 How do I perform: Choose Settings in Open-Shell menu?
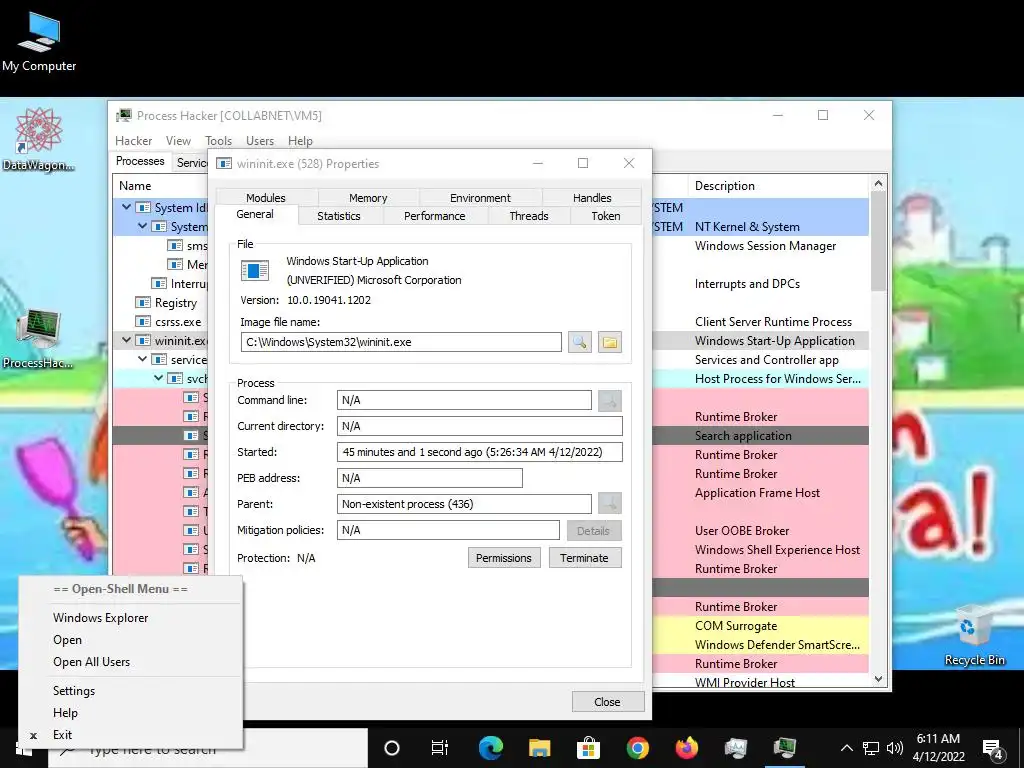74,690
